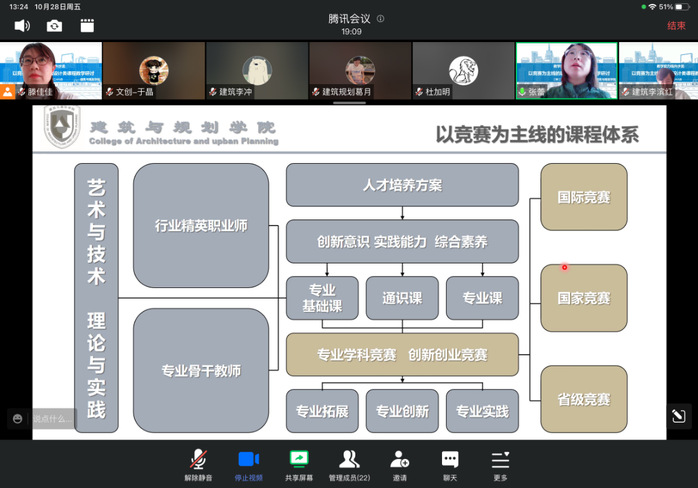The height and width of the screenshot is (488, 698).
Task: Stop video with 停止视频
Action: click(249, 464)
